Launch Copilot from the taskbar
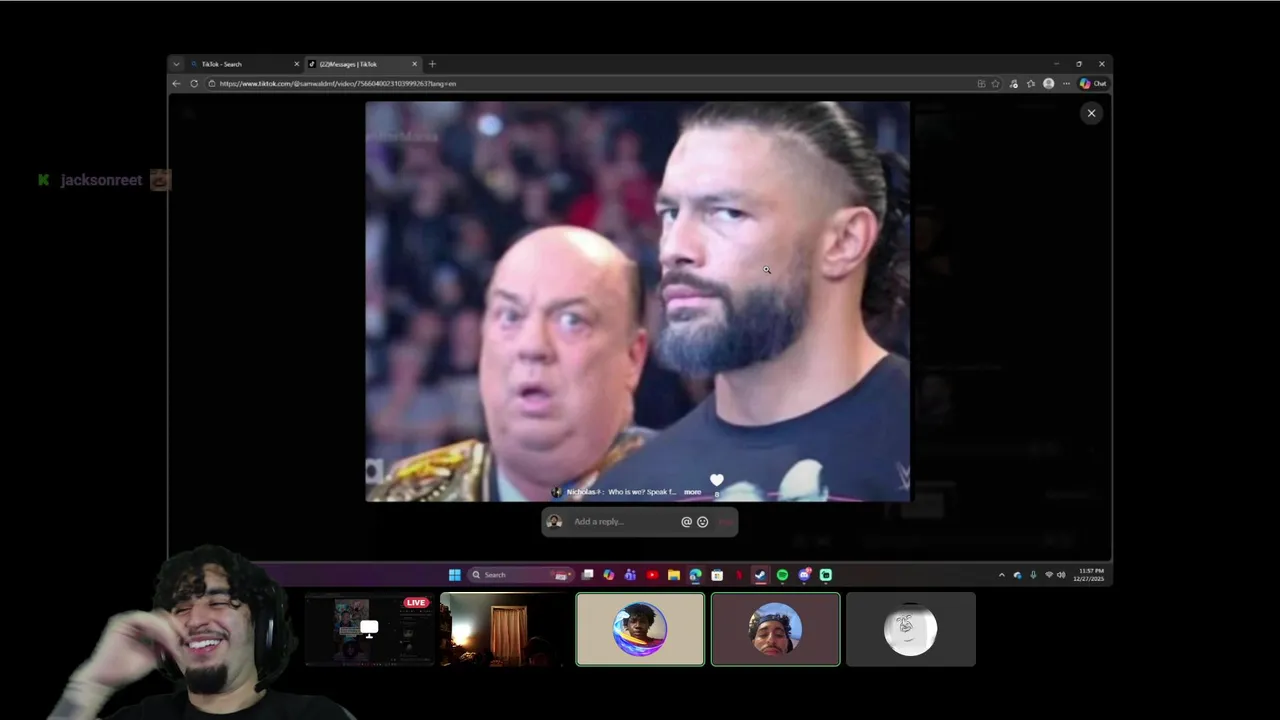Image resolution: width=1280 pixels, height=720 pixels. pyautogui.click(x=609, y=575)
